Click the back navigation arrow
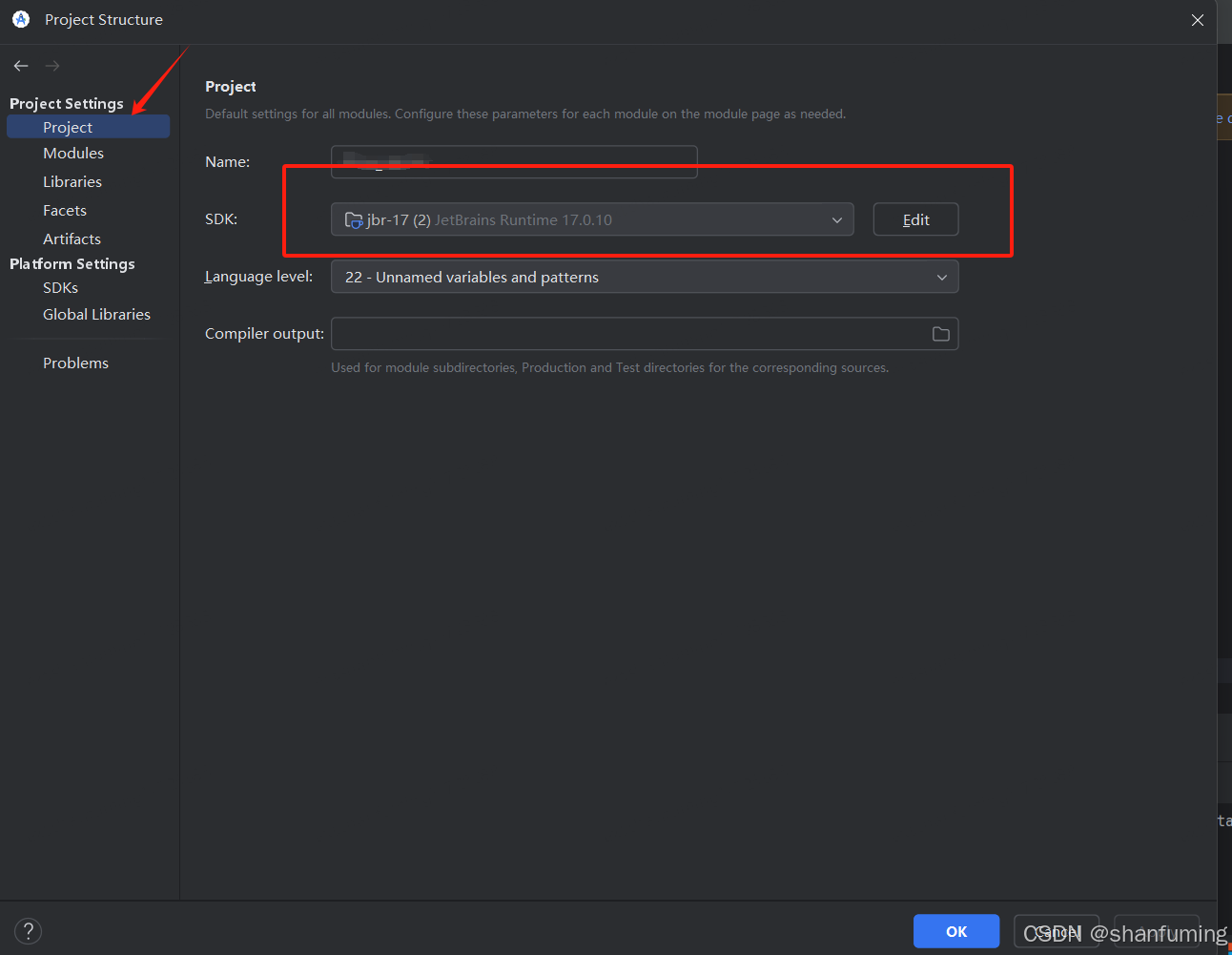Viewport: 1232px width, 955px height. coord(20,66)
